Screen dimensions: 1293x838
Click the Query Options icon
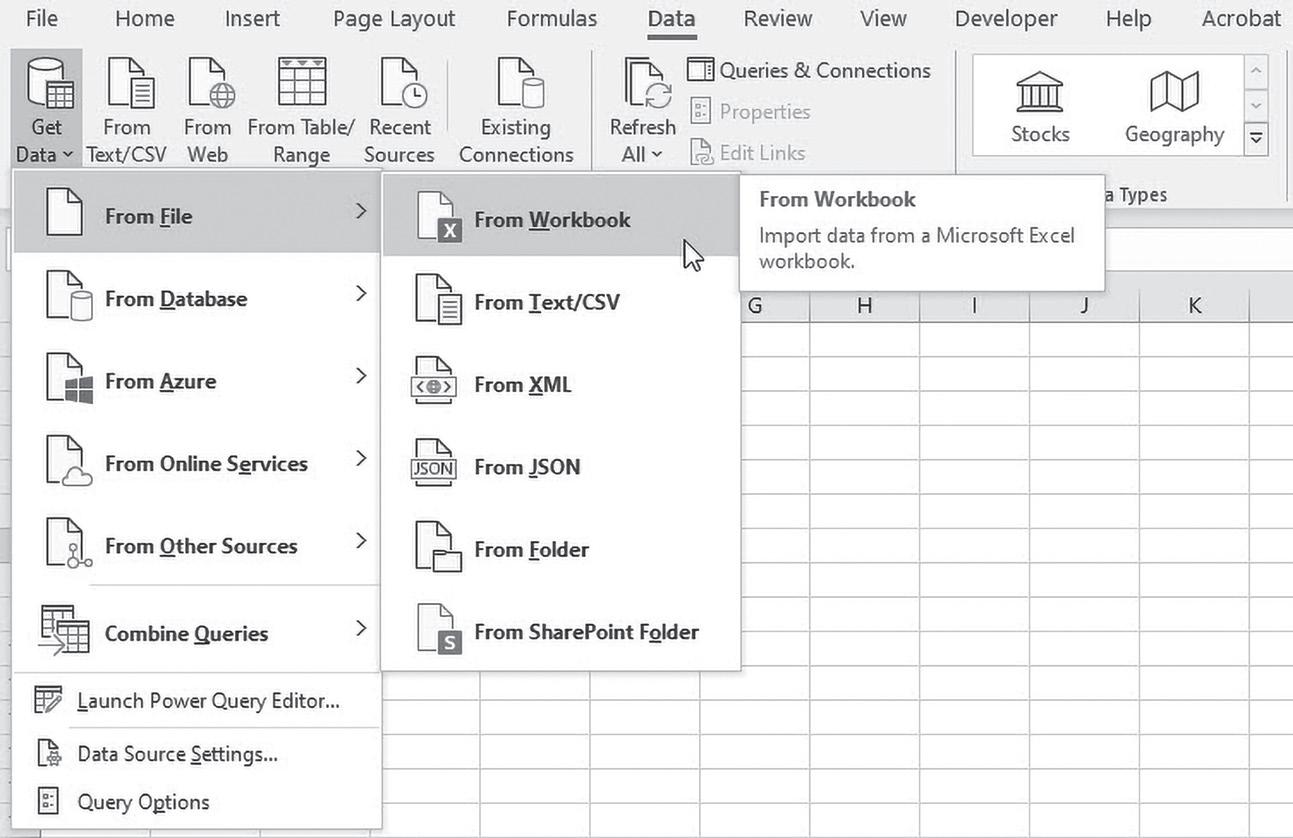click(48, 801)
